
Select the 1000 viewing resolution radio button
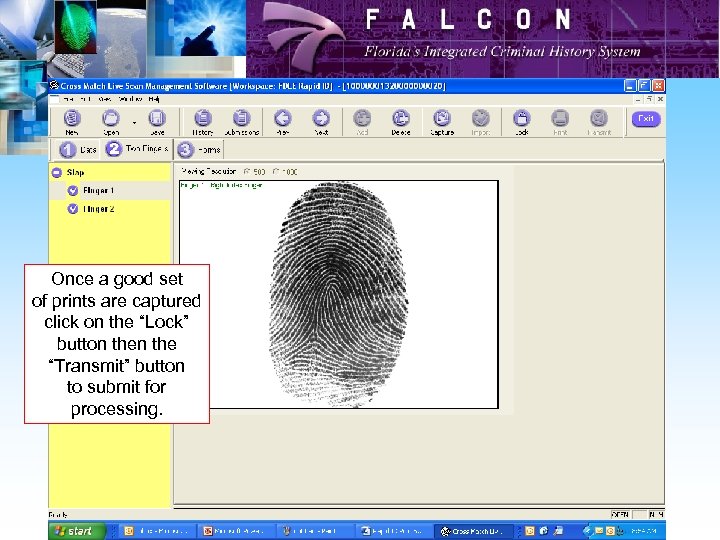coord(276,172)
